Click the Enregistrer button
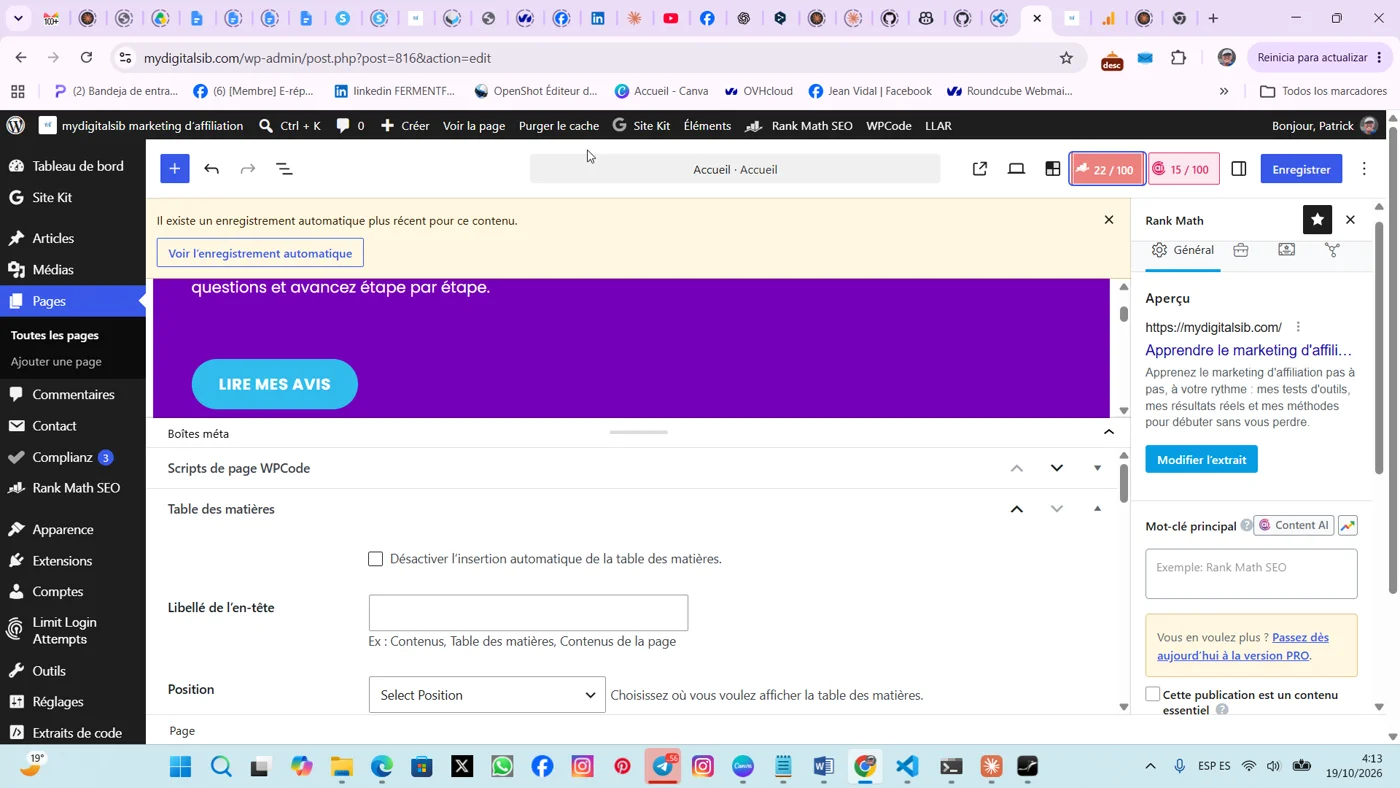Viewport: 1400px width, 788px height. click(x=1301, y=169)
